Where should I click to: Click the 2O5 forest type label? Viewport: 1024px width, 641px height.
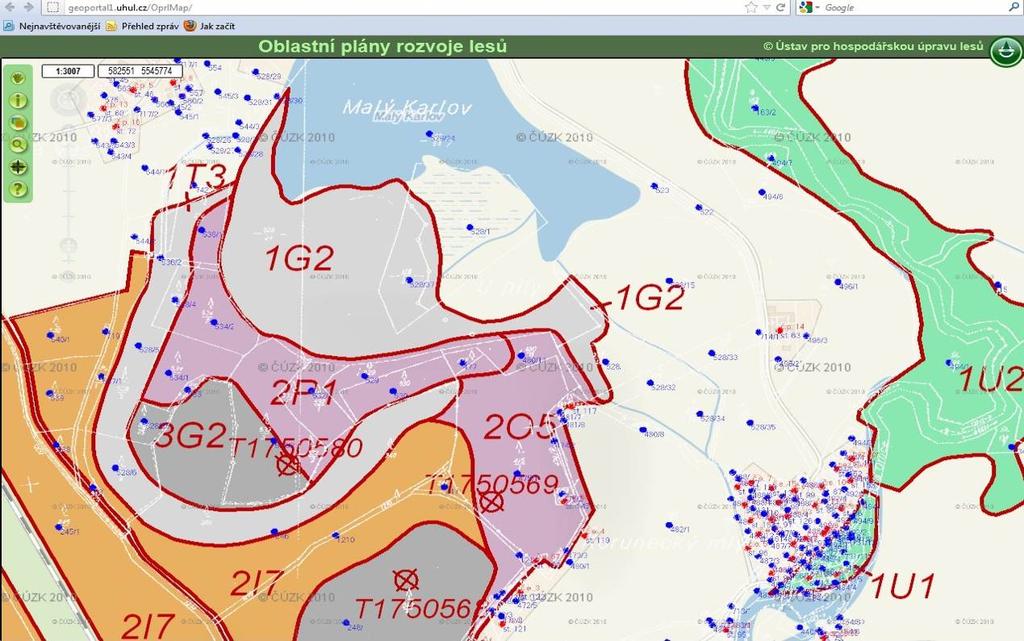520,427
